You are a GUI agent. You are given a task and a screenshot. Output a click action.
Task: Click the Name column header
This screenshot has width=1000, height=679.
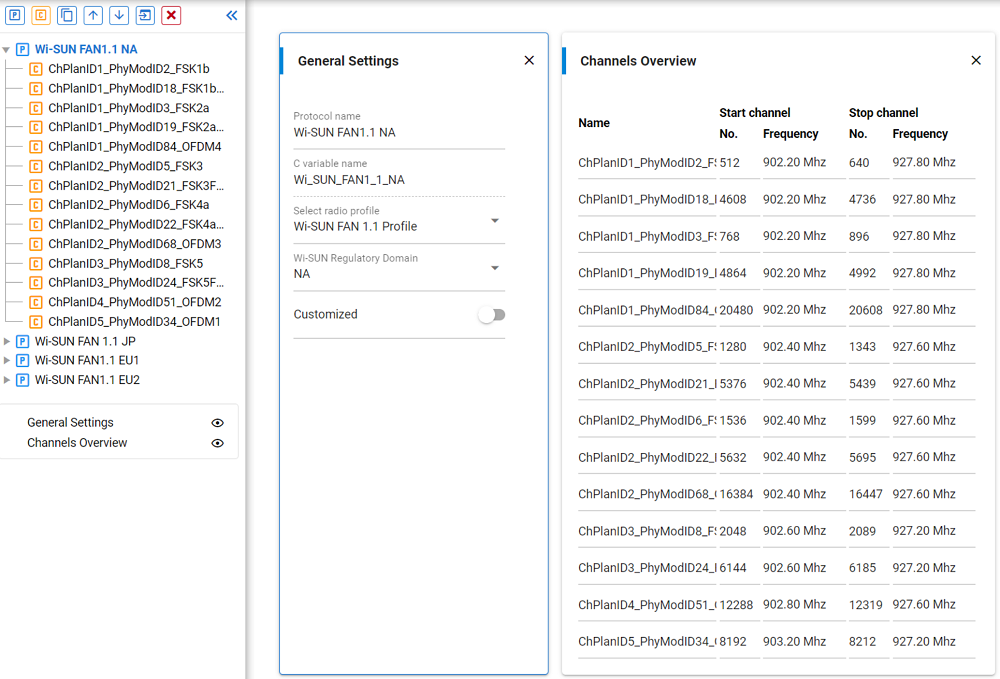click(x=594, y=123)
